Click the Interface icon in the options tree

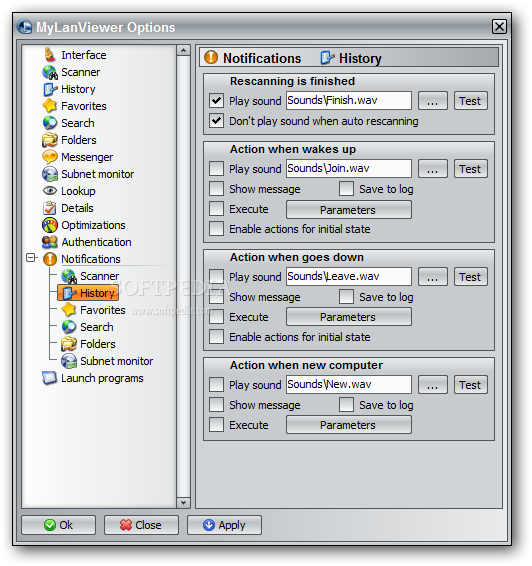tap(50, 55)
